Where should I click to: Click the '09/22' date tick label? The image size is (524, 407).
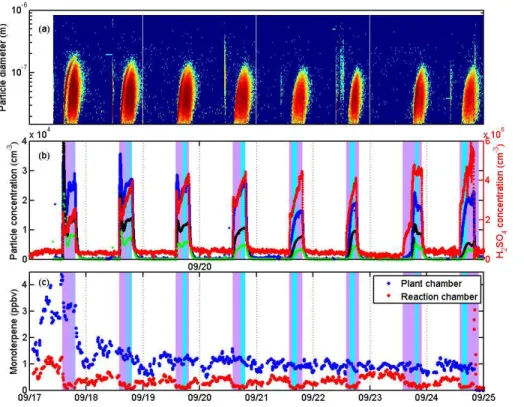[313, 398]
